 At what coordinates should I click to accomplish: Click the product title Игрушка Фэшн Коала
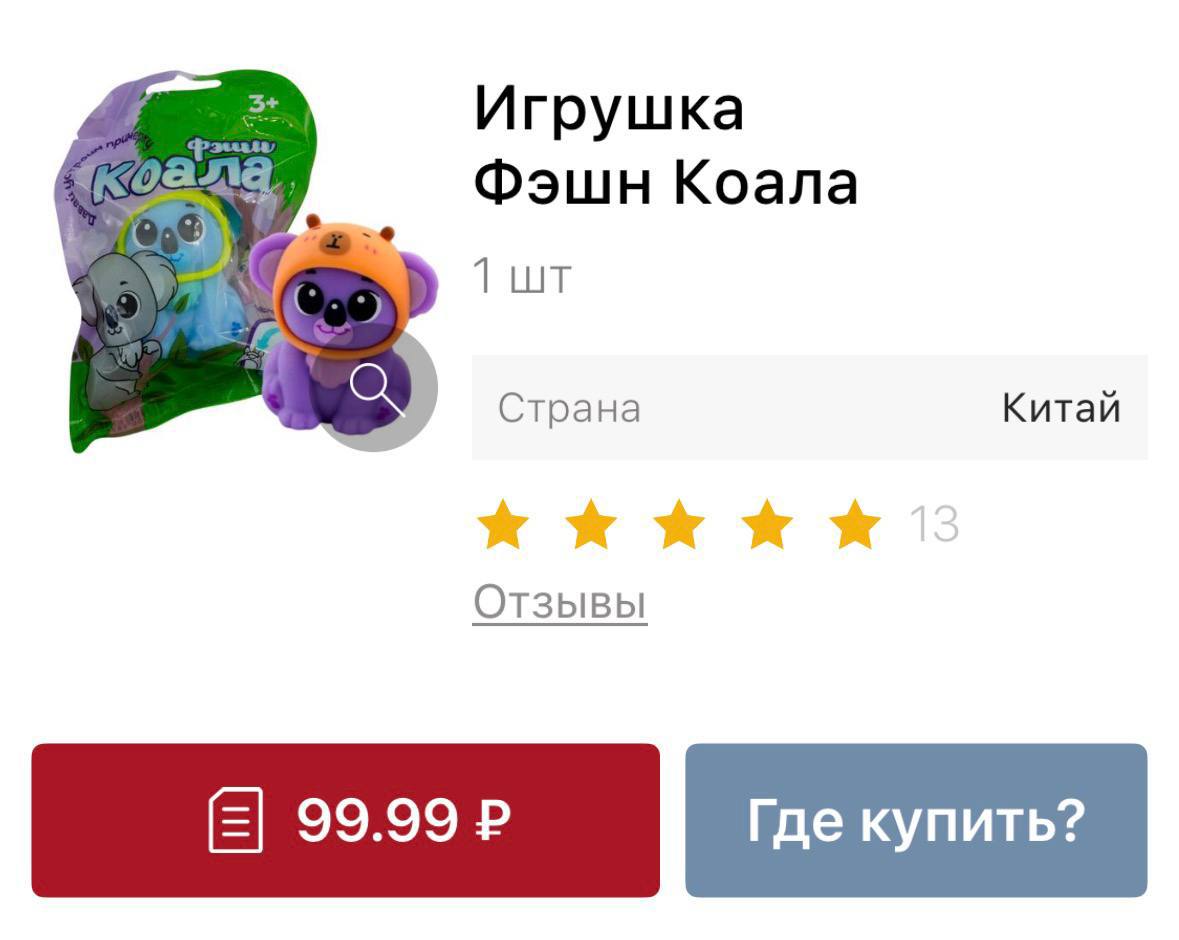(665, 147)
